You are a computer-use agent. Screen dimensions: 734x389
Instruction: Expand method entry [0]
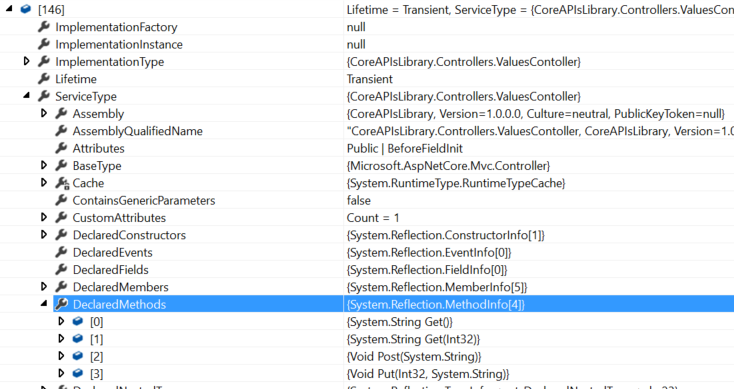coord(61,321)
